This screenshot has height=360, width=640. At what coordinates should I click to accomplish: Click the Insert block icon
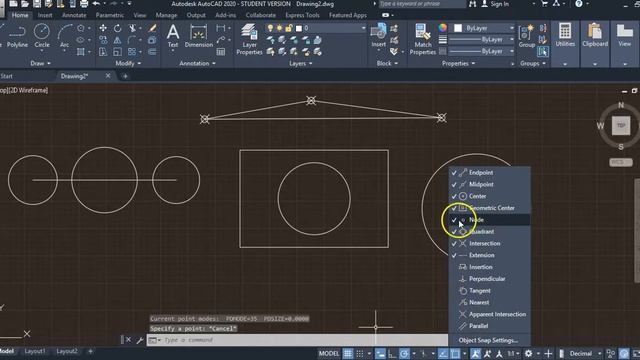[x=378, y=35]
